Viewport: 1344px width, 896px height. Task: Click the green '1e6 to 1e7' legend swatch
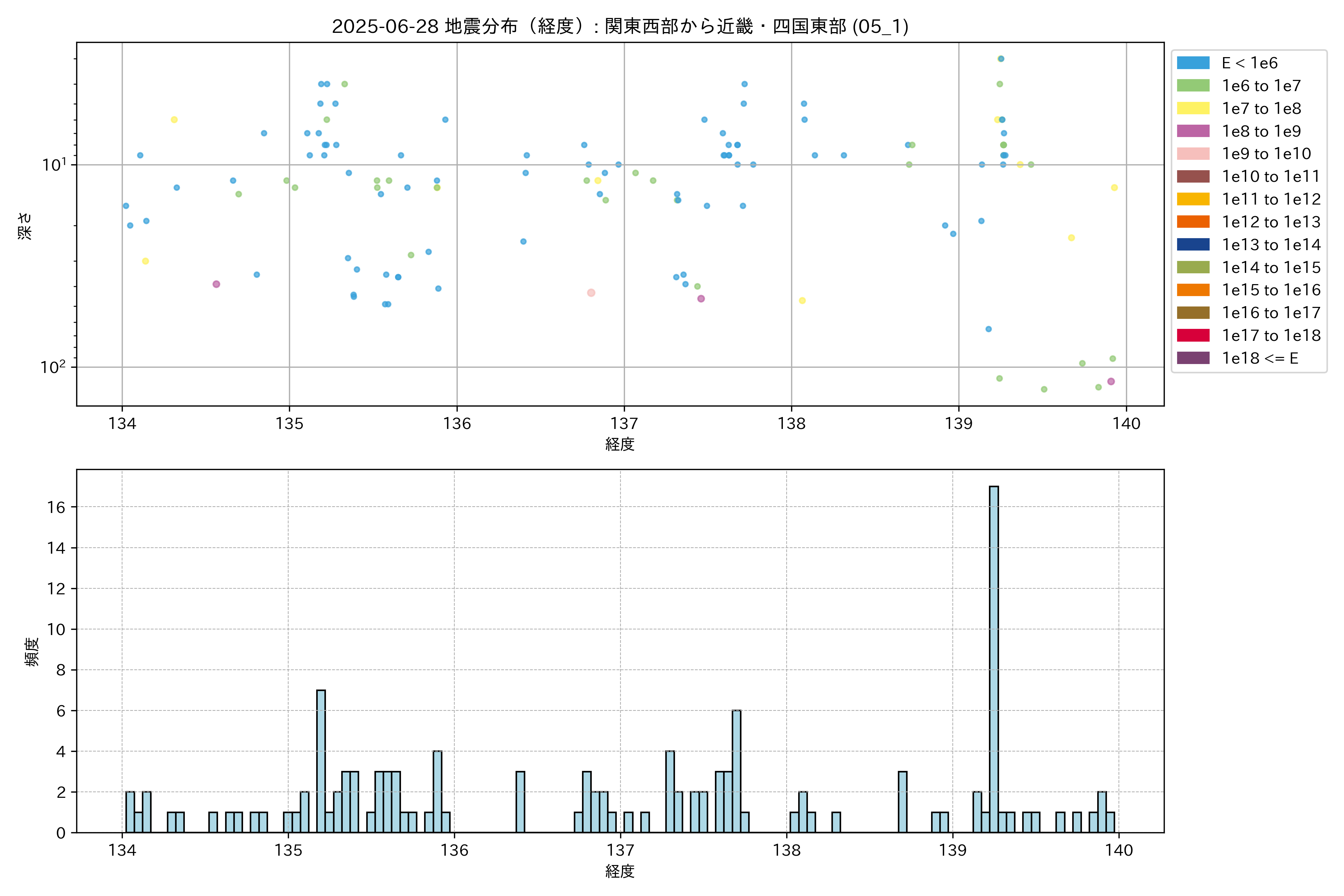click(x=1192, y=86)
